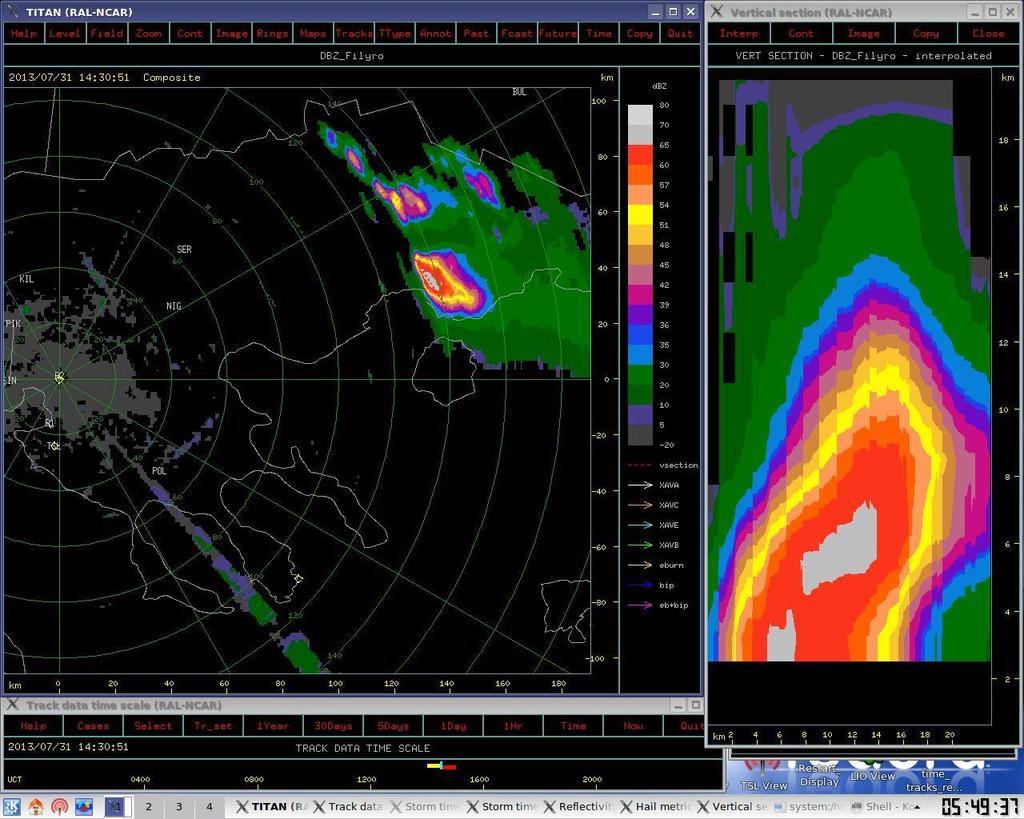Switch to virtual desktop 4 in pager
Image resolution: width=1024 pixels, height=819 pixels.
click(x=210, y=807)
